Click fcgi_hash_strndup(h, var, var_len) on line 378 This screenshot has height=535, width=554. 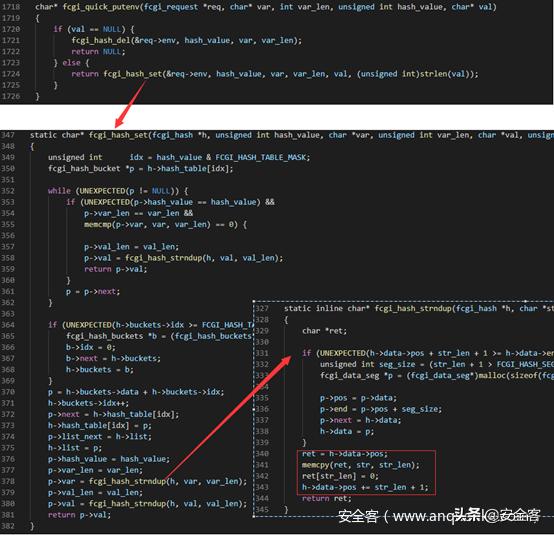click(x=166, y=482)
